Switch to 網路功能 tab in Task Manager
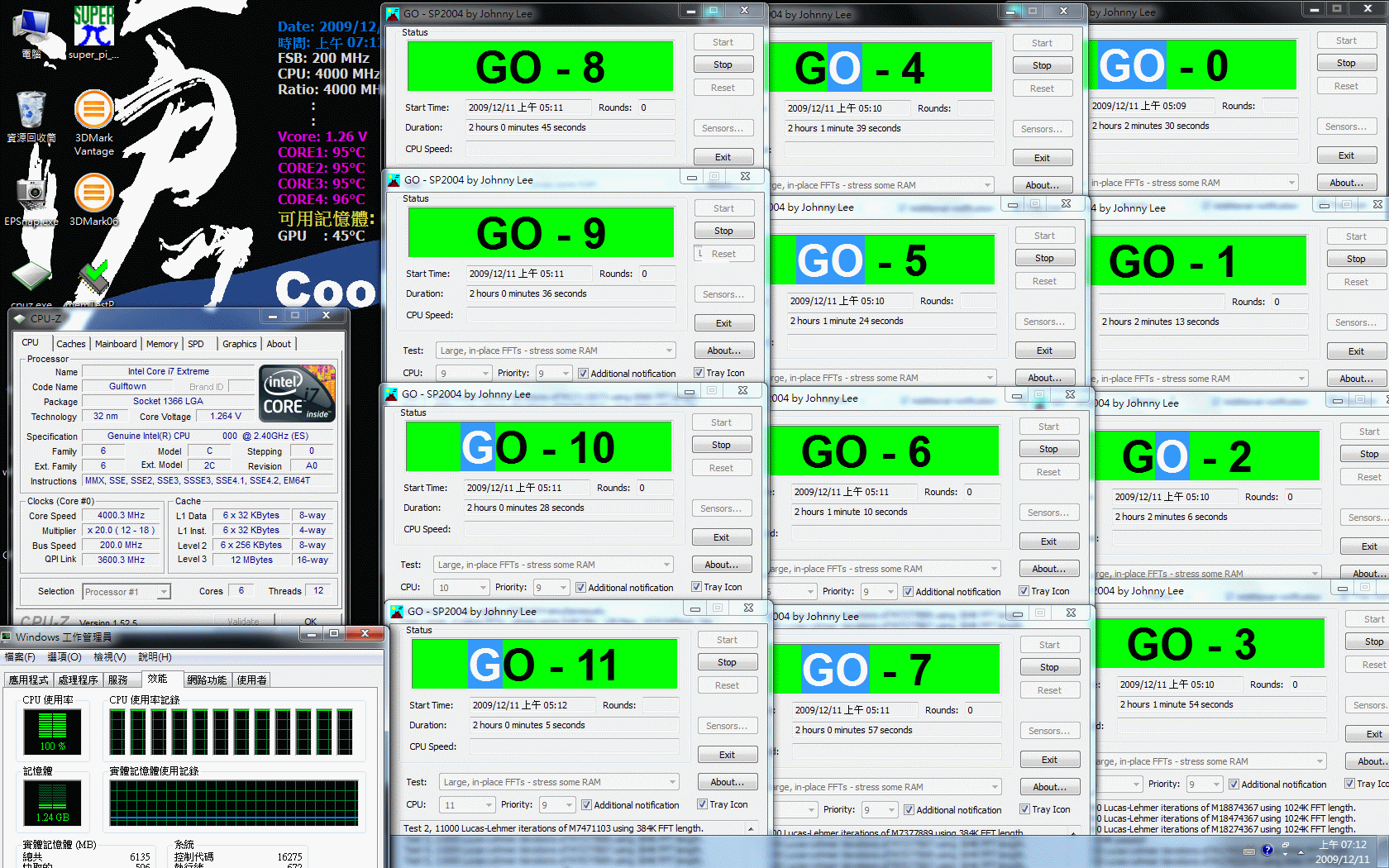The height and width of the screenshot is (868, 1389). click(207, 680)
